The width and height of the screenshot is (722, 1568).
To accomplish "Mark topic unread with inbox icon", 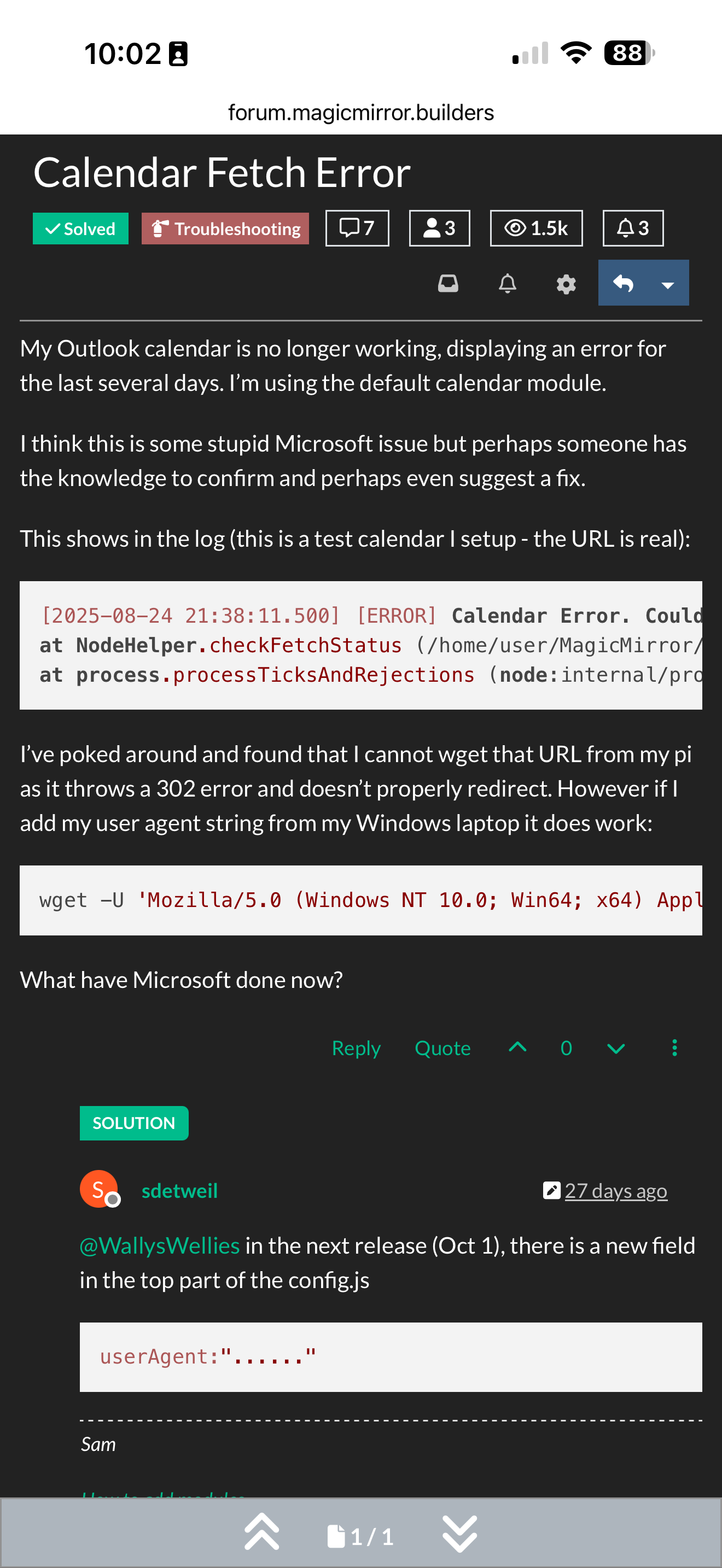I will [x=448, y=283].
